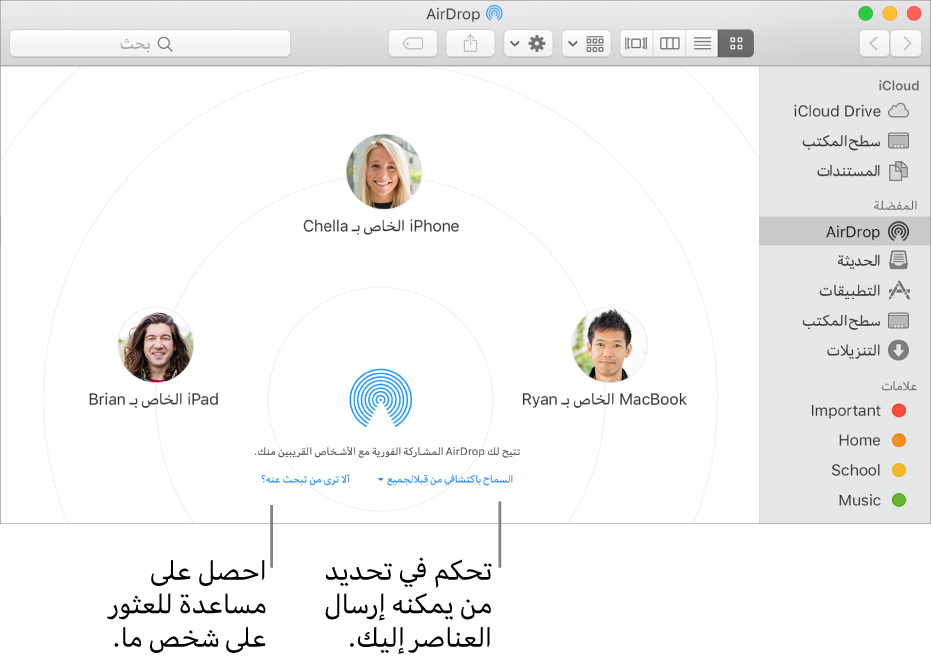Select AirDrop in sidebar favorites

(844, 231)
